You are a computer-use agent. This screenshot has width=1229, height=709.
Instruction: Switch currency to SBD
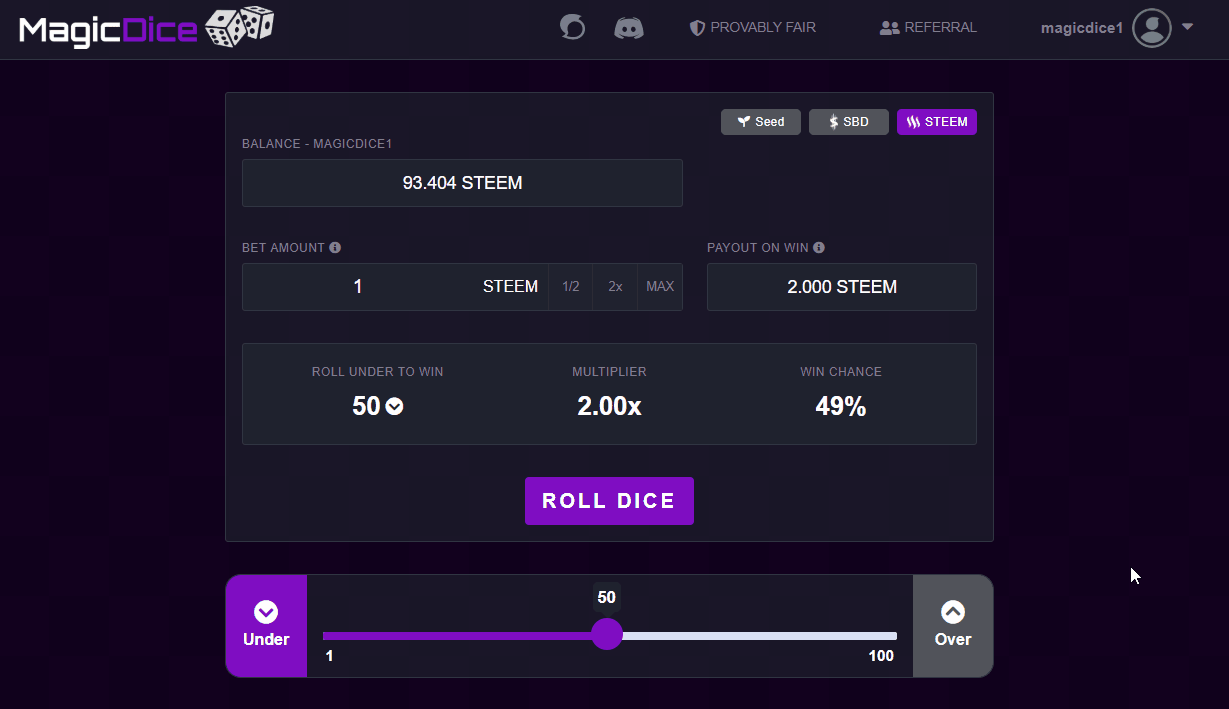849,122
